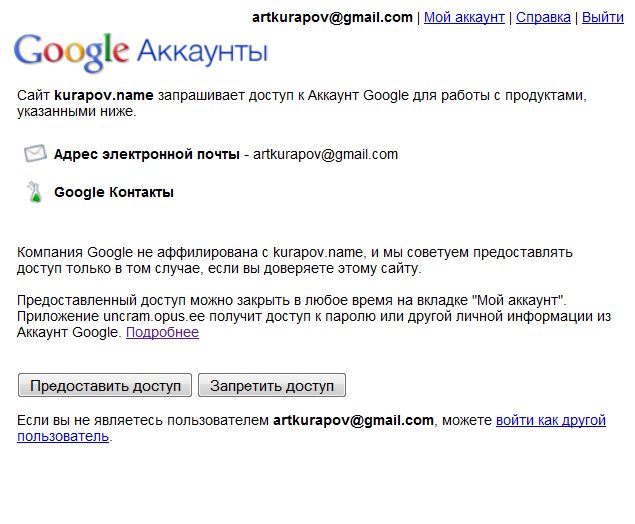The width and height of the screenshot is (635, 524).
Task: Click the non-bold artkurapov@gmail.com after the email label
Action: (325, 154)
